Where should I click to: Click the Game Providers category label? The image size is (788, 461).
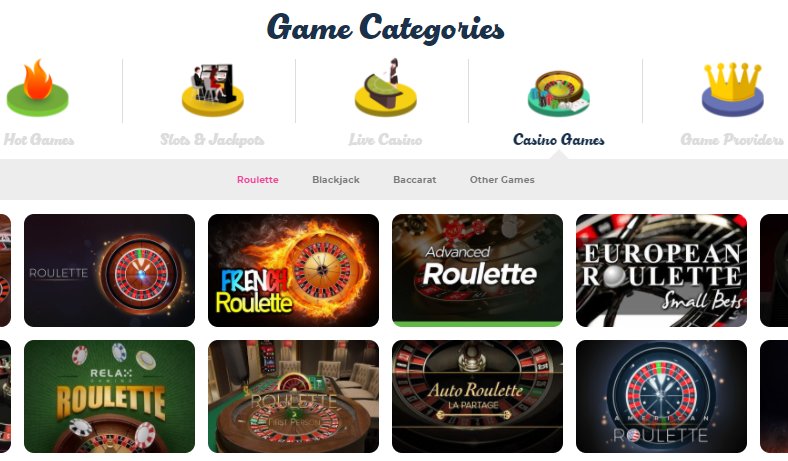click(732, 139)
